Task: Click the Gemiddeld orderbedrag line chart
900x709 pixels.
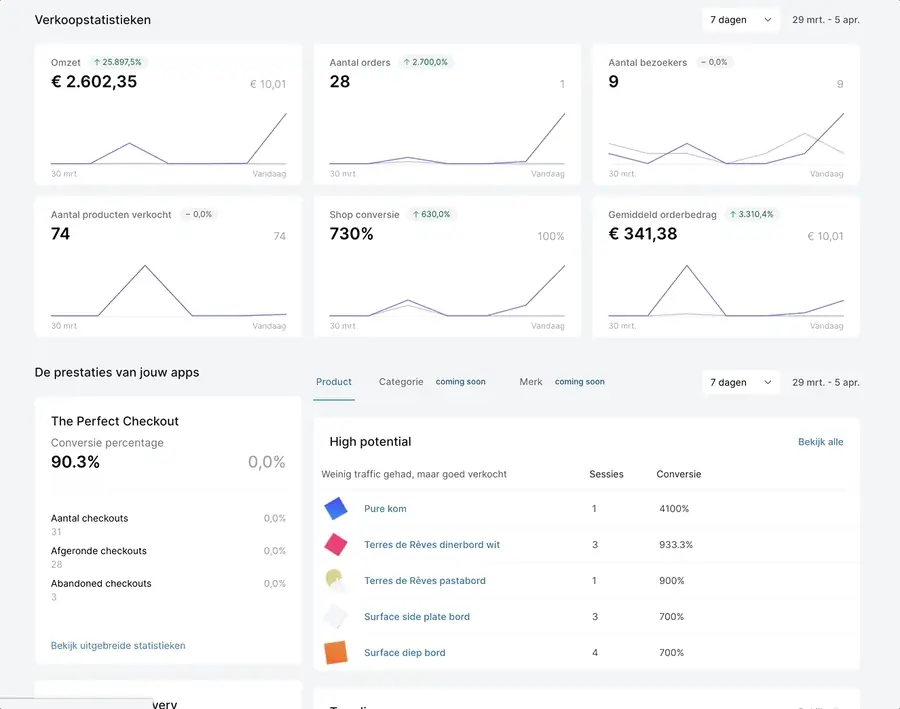Action: pos(726,290)
